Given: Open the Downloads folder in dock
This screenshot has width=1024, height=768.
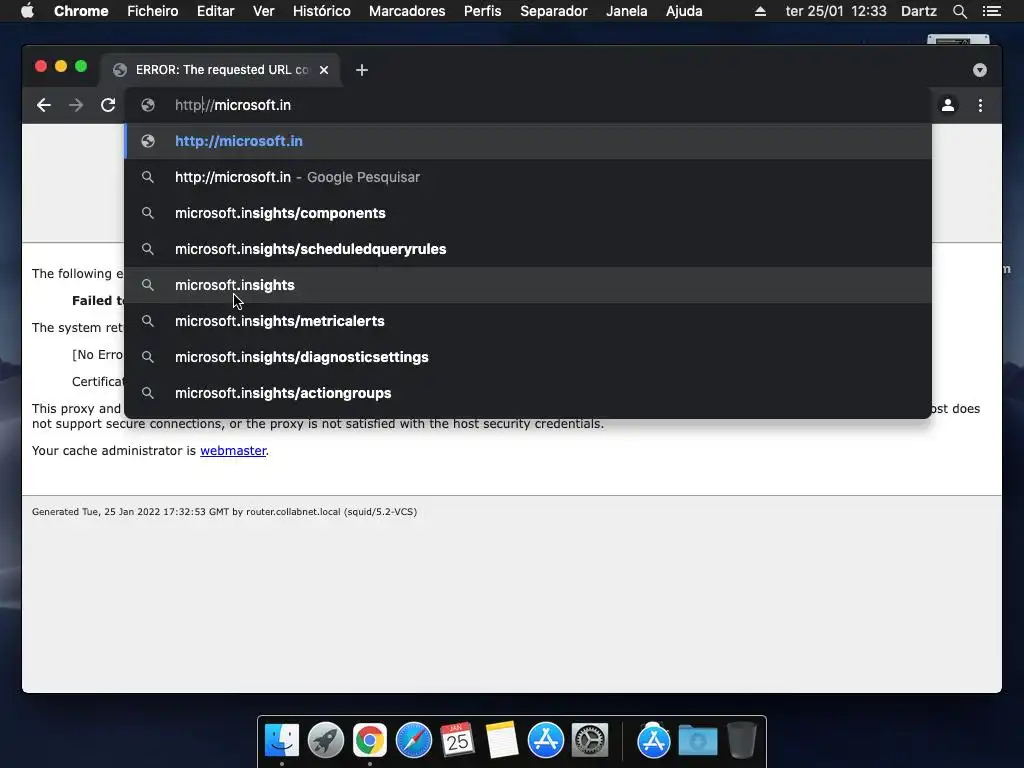Looking at the screenshot, I should coord(697,741).
